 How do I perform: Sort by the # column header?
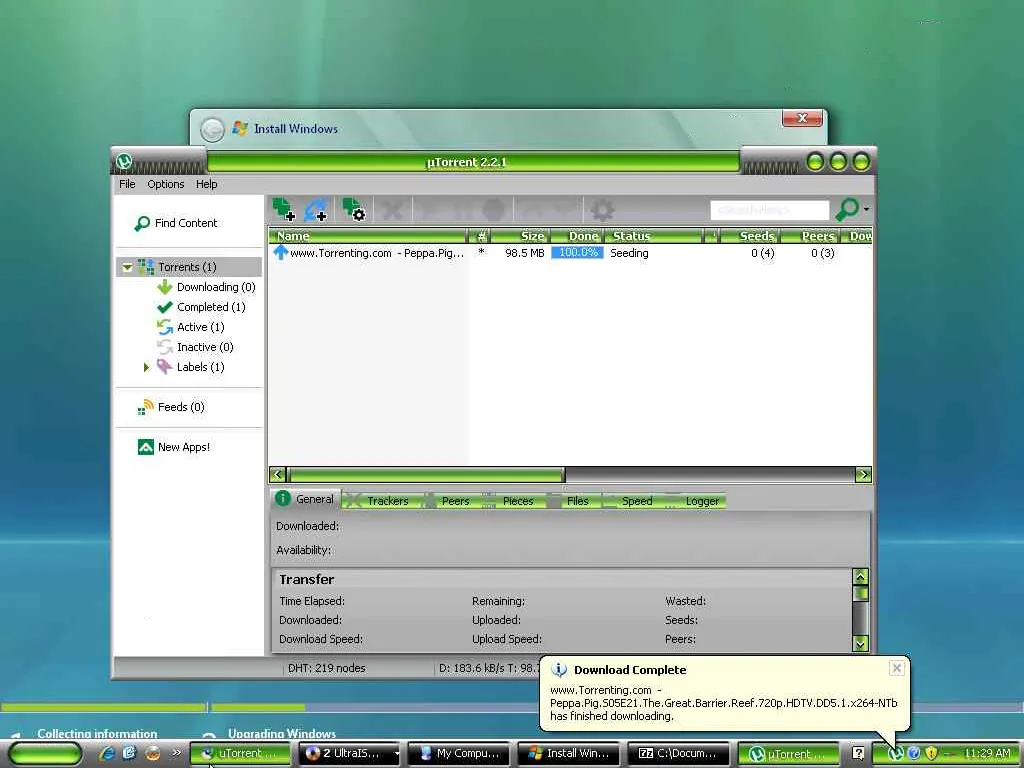[481, 236]
